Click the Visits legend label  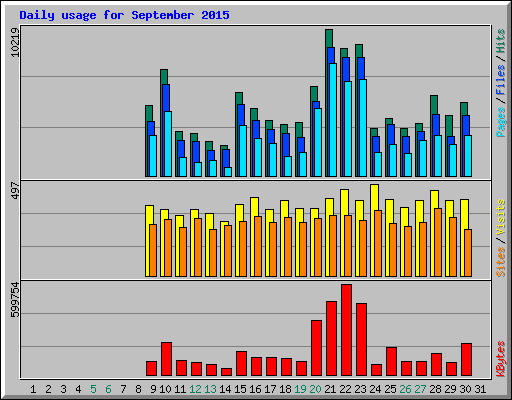(500, 218)
